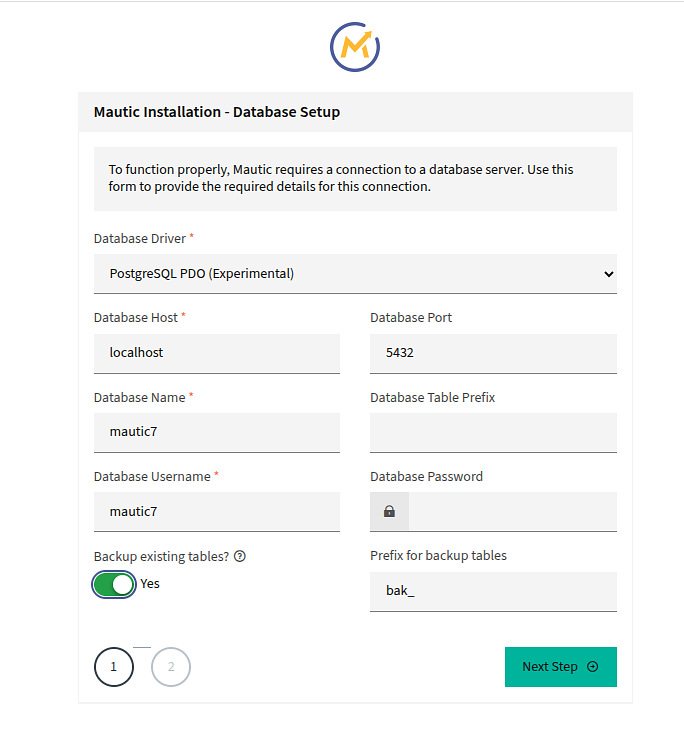This screenshot has height=741, width=684.
Task: Click the Mautic logo icon
Action: coord(355,46)
